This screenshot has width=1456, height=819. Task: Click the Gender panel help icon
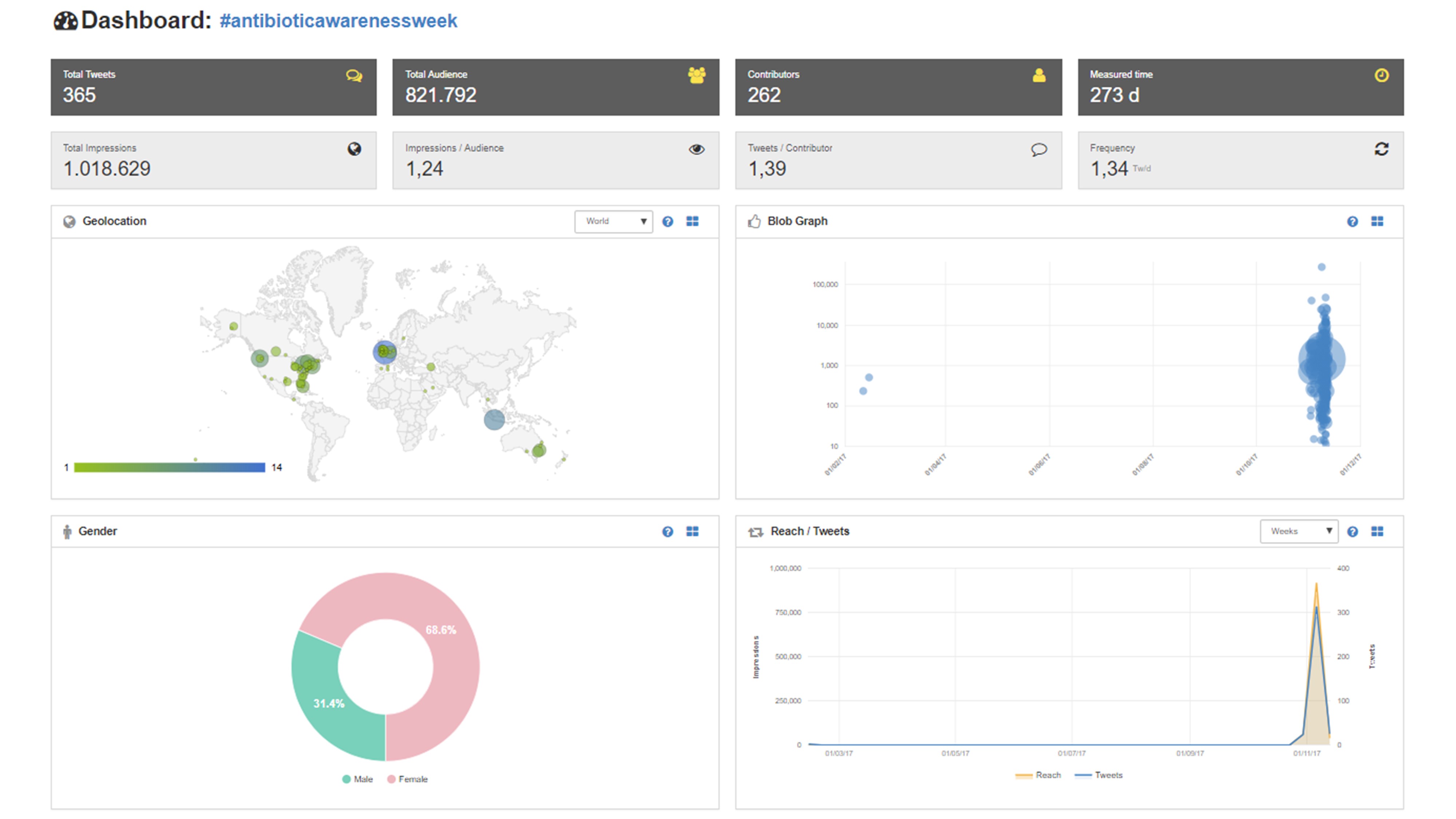(x=668, y=531)
